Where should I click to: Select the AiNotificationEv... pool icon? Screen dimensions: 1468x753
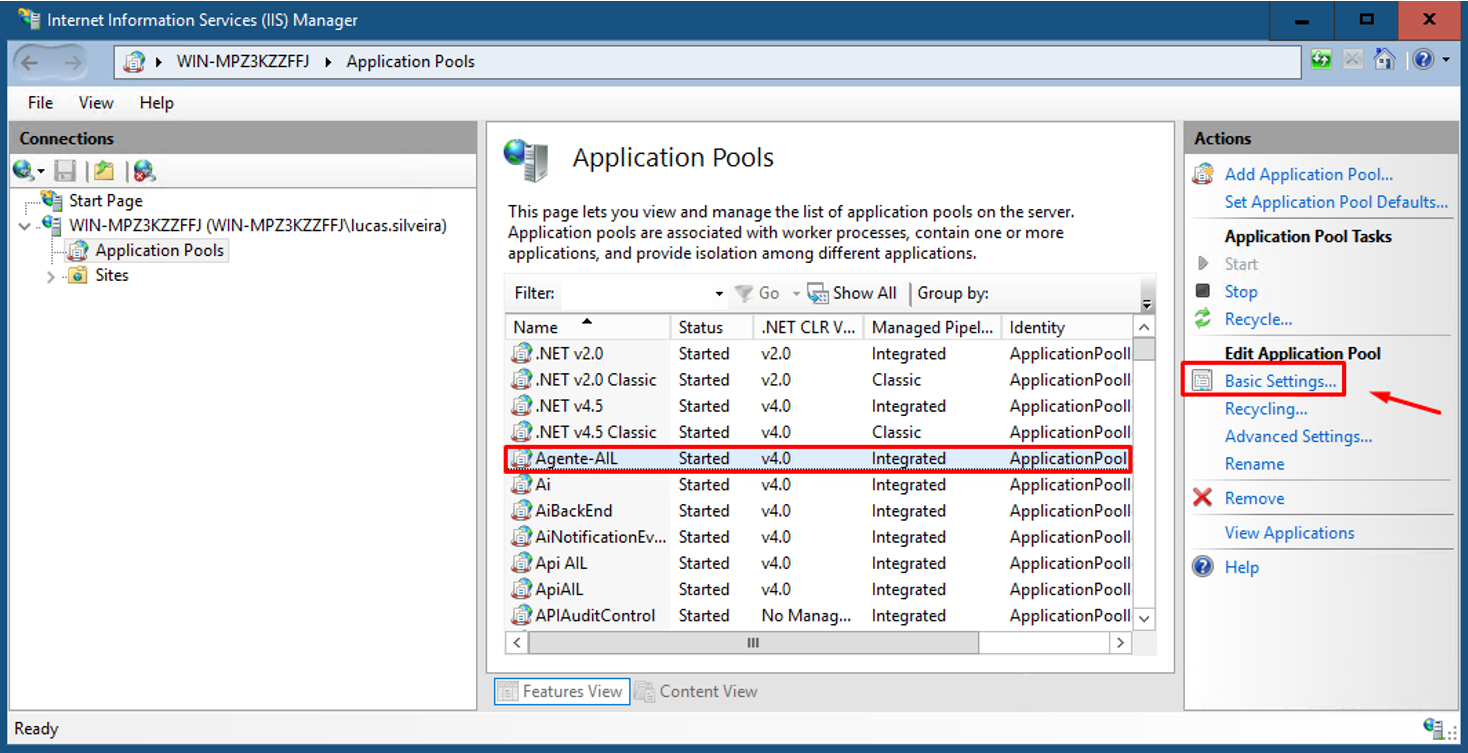(521, 537)
